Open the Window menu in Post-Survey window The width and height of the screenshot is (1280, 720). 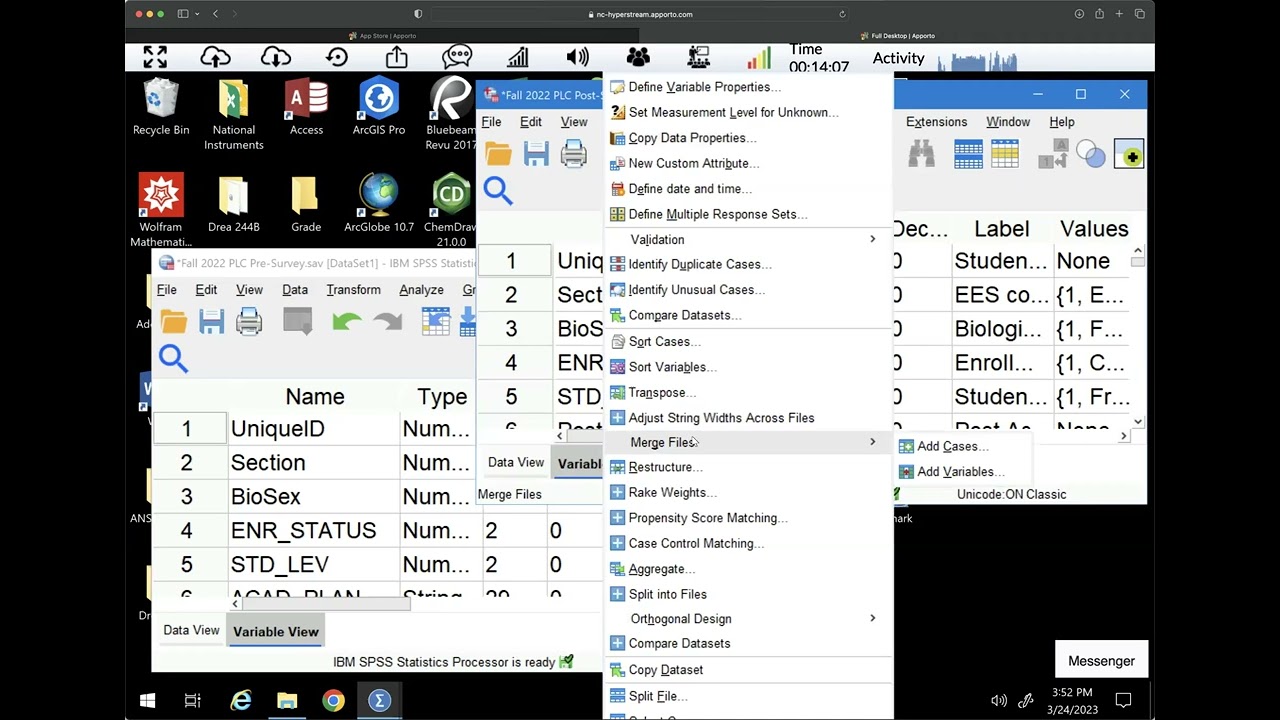click(1008, 122)
